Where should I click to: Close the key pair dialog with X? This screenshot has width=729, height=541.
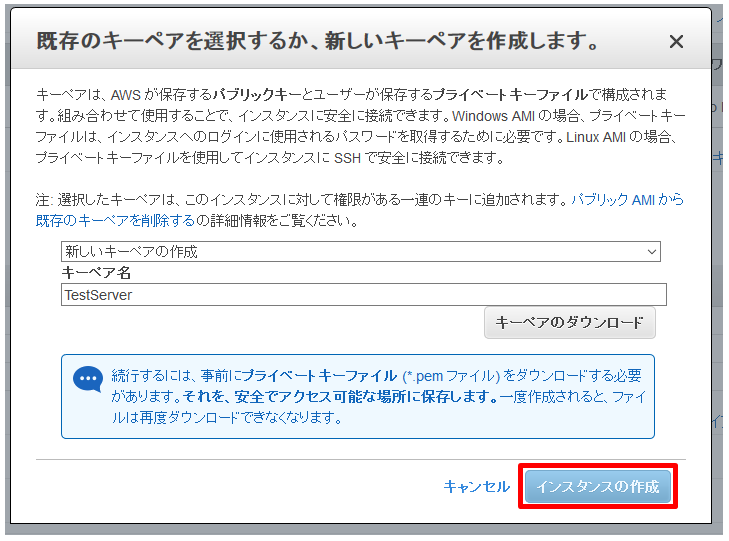(676, 41)
